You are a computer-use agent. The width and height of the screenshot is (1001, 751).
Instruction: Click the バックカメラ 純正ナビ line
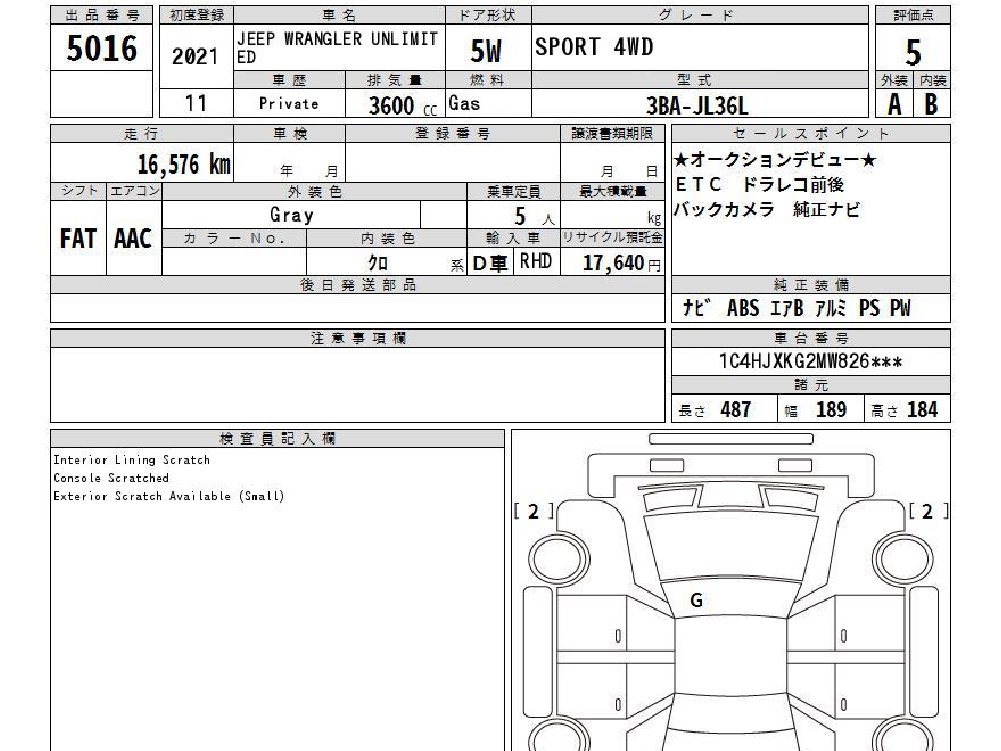pos(767,209)
